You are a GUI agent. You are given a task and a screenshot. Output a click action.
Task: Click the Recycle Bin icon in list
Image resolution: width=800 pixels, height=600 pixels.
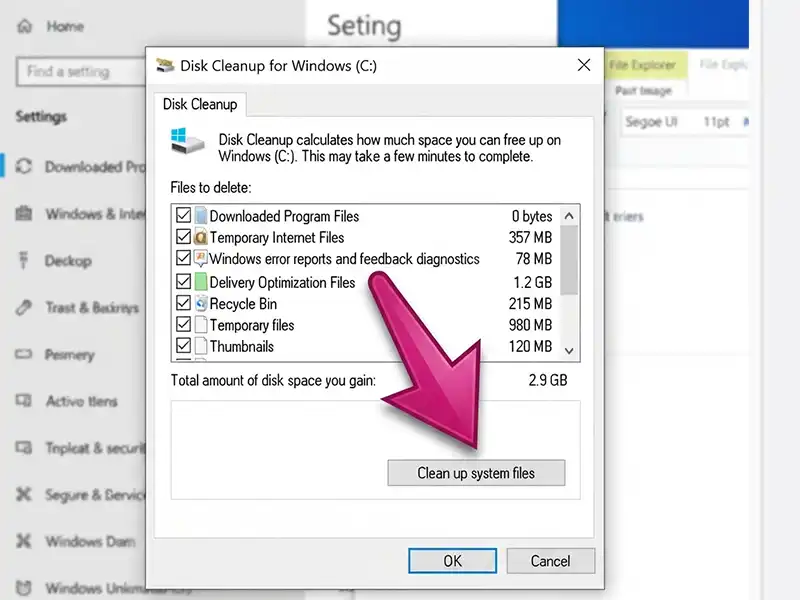tap(201, 303)
